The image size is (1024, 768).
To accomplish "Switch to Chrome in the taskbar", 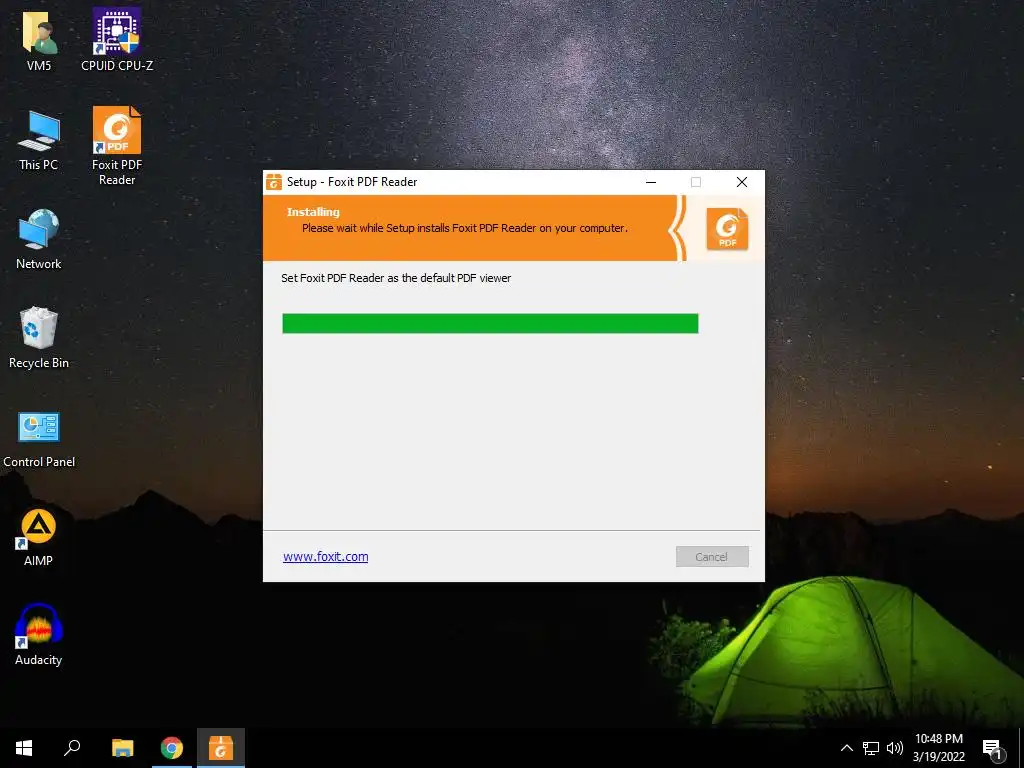I will pyautogui.click(x=172, y=748).
